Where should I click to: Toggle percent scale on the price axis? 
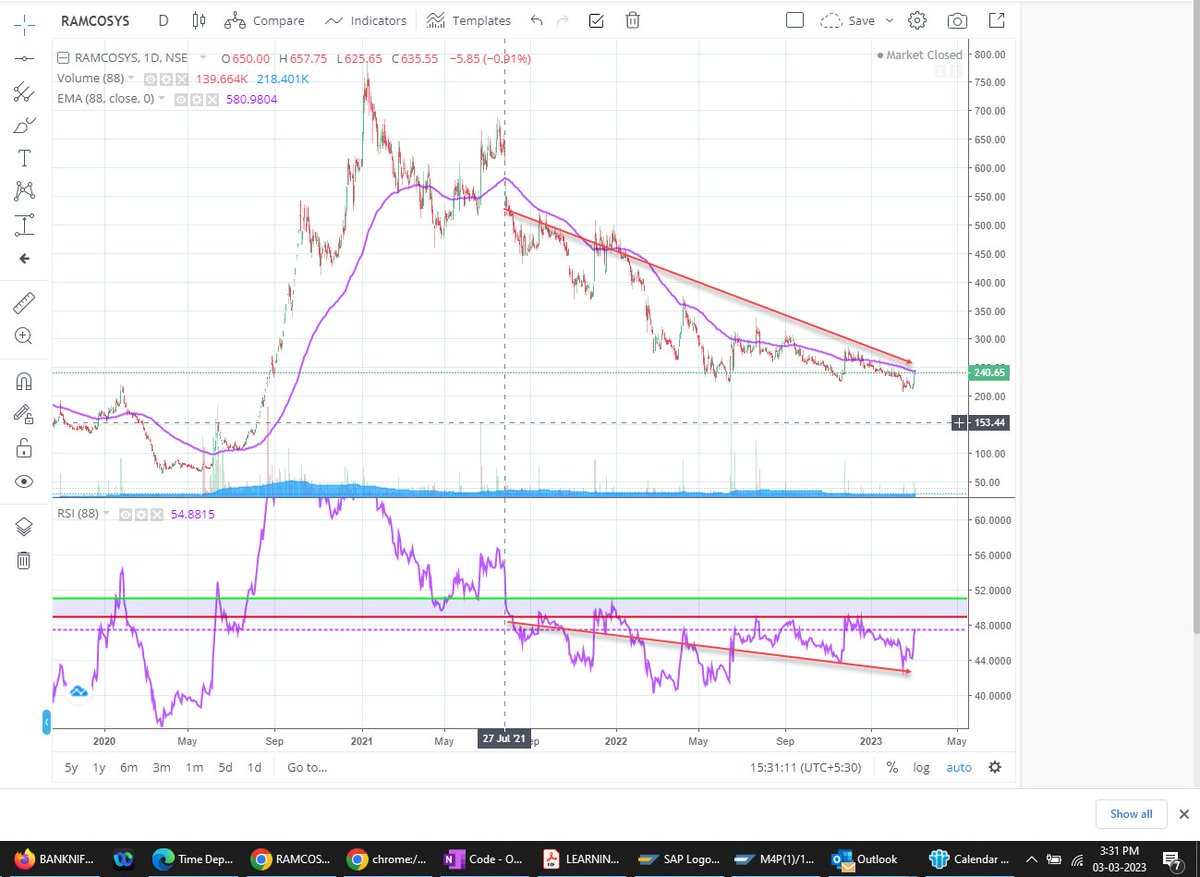point(892,767)
